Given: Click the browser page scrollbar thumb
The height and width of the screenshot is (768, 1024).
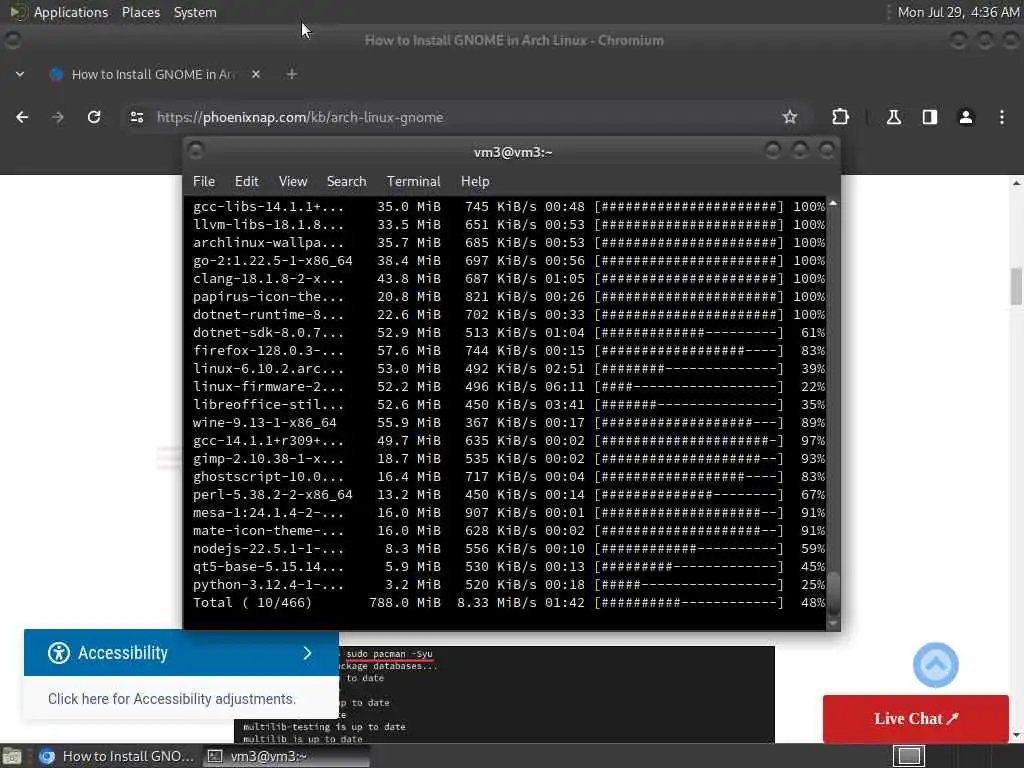Looking at the screenshot, I should 1016,286.
